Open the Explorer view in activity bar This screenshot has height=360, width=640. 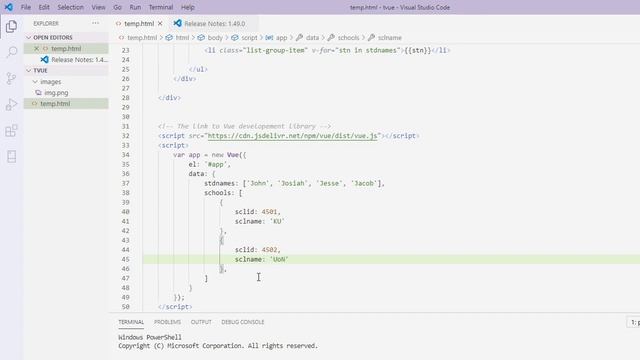click(x=11, y=27)
